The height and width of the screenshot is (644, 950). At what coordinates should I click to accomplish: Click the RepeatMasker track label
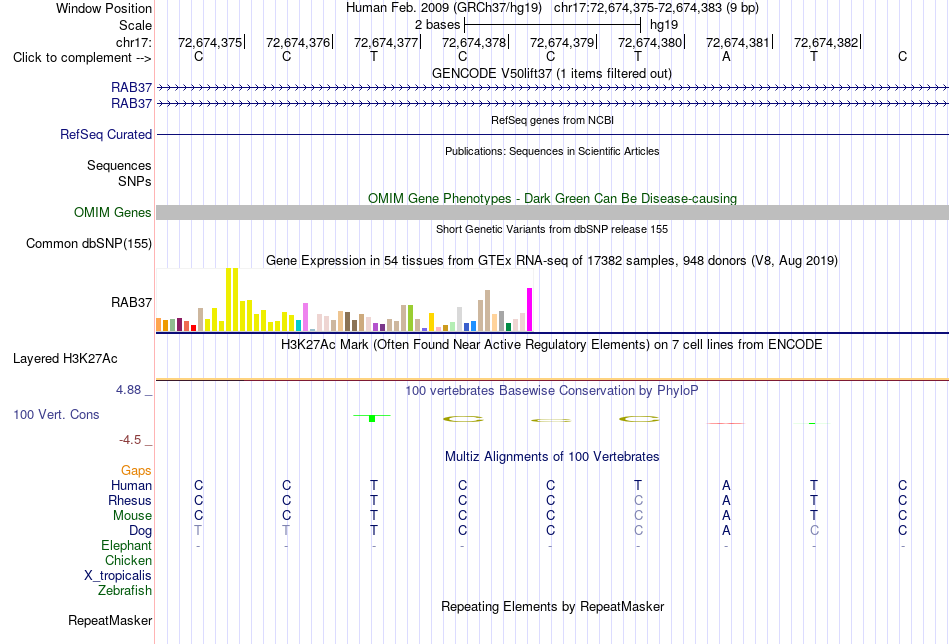110,620
